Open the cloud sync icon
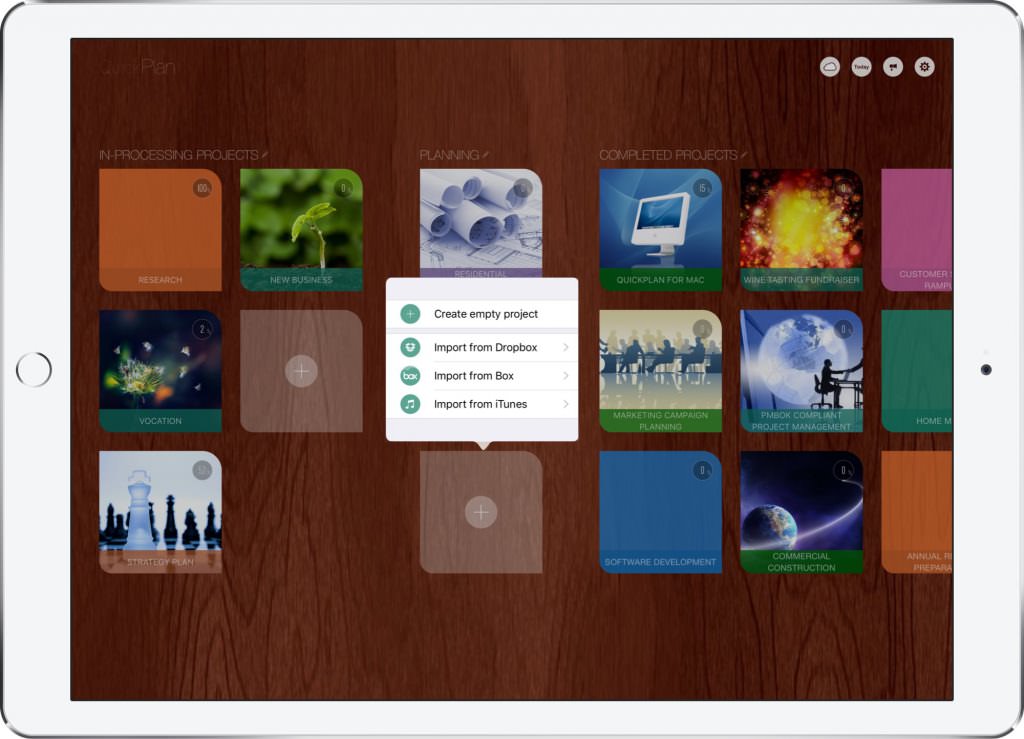Viewport: 1024px width, 739px height. pyautogui.click(x=829, y=67)
